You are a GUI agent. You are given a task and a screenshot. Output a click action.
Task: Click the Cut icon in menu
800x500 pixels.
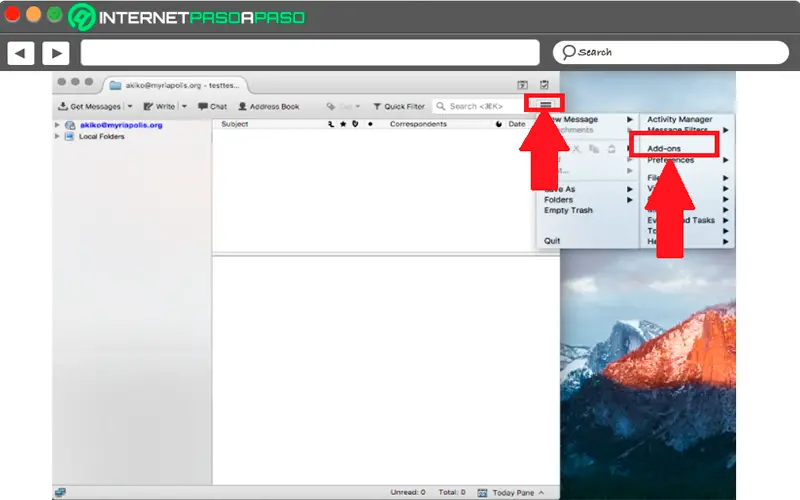click(577, 149)
